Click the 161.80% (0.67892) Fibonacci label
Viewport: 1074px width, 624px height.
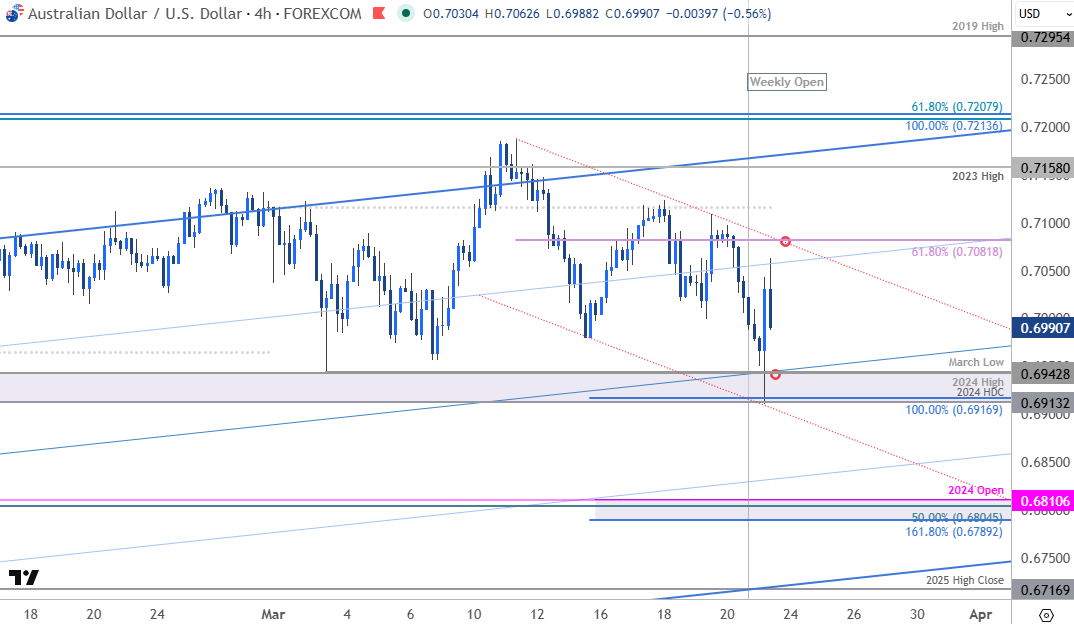coord(954,532)
